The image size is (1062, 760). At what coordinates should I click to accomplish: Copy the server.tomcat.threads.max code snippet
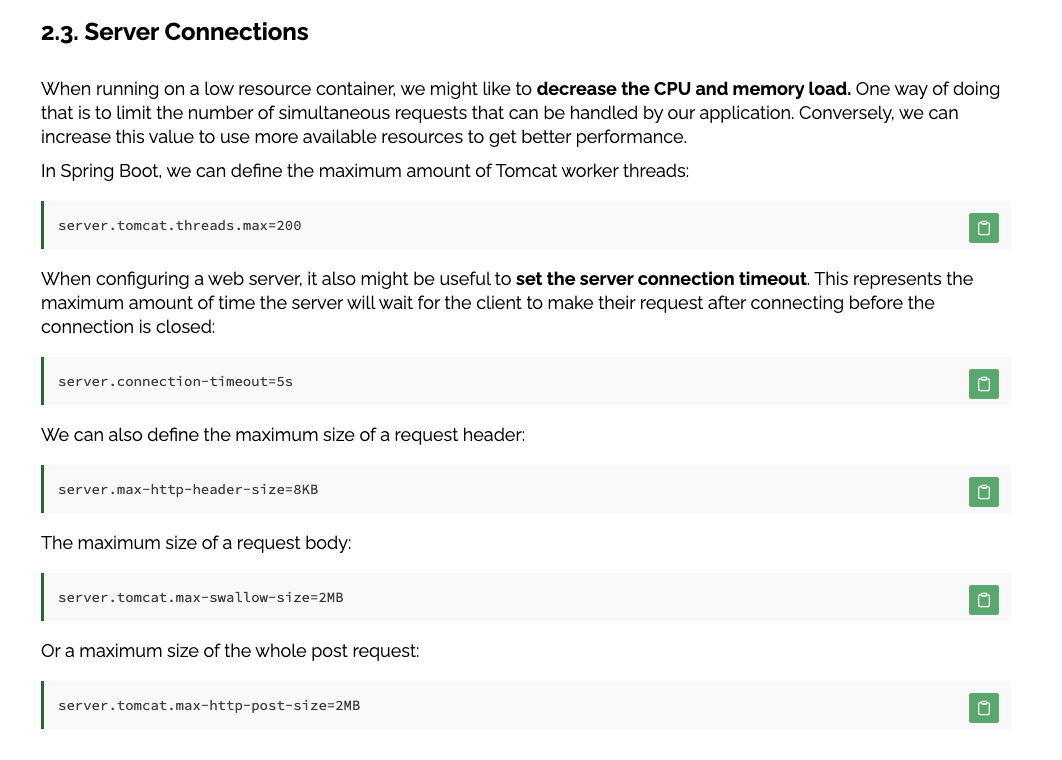coord(983,228)
